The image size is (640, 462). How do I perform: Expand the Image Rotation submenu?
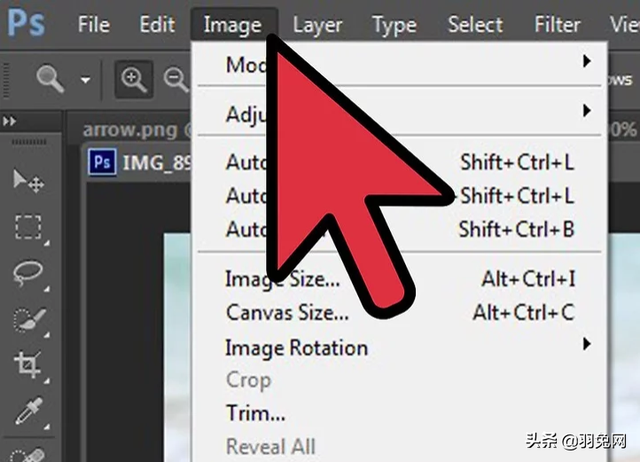coord(585,346)
